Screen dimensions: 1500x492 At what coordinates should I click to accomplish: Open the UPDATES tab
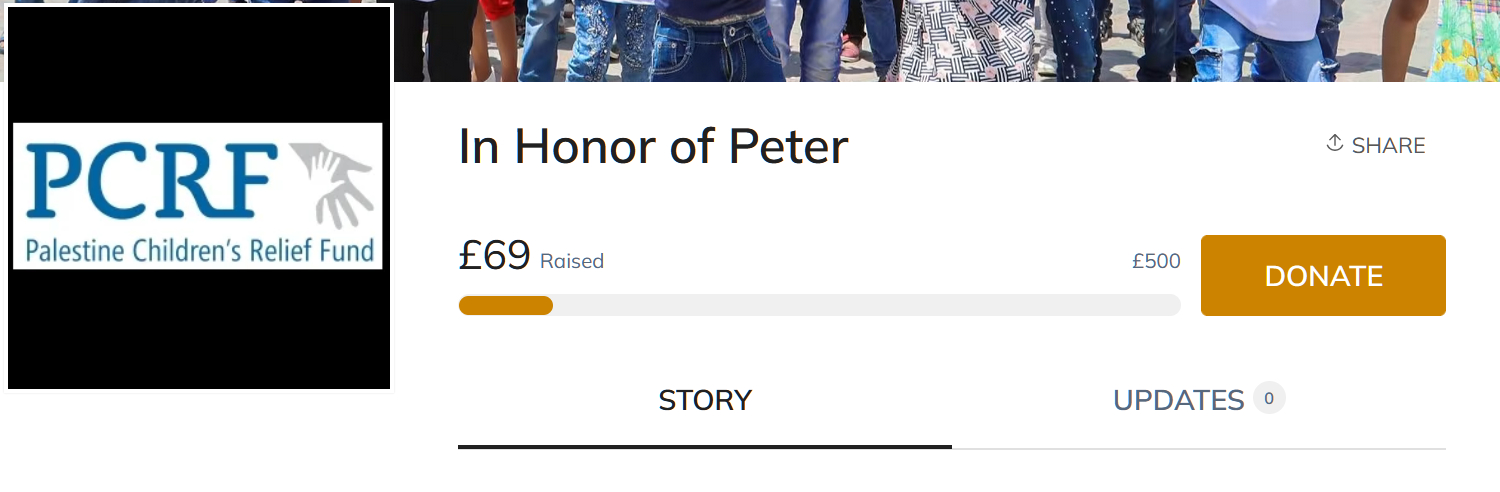pos(1178,400)
